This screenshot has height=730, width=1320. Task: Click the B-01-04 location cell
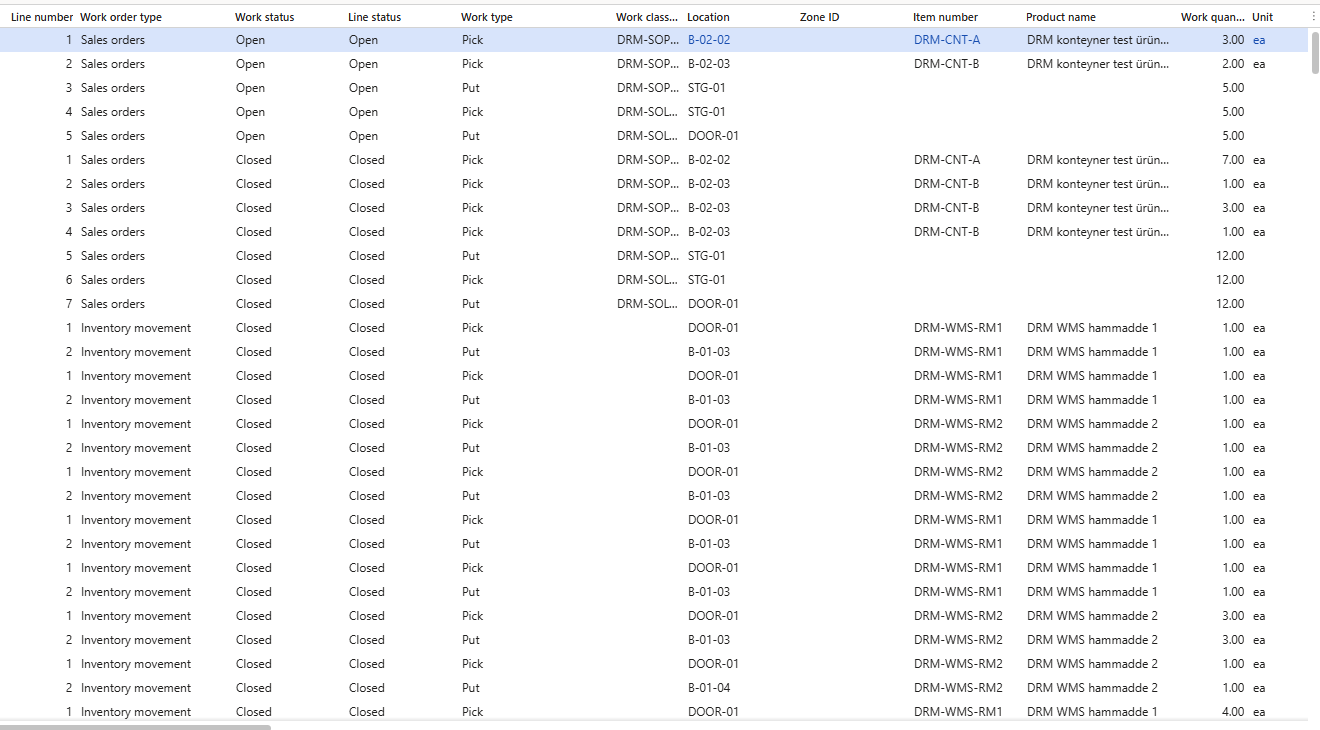pyautogui.click(x=709, y=688)
